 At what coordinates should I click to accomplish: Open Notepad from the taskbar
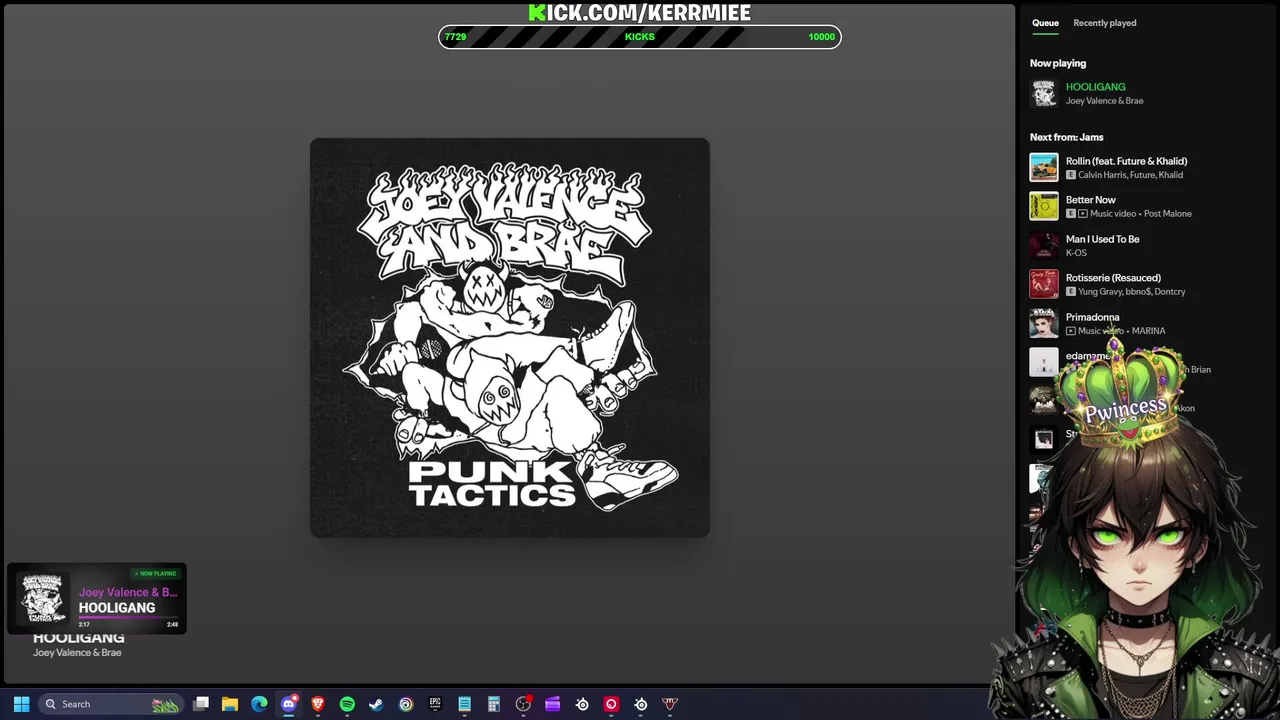pyautogui.click(x=464, y=704)
